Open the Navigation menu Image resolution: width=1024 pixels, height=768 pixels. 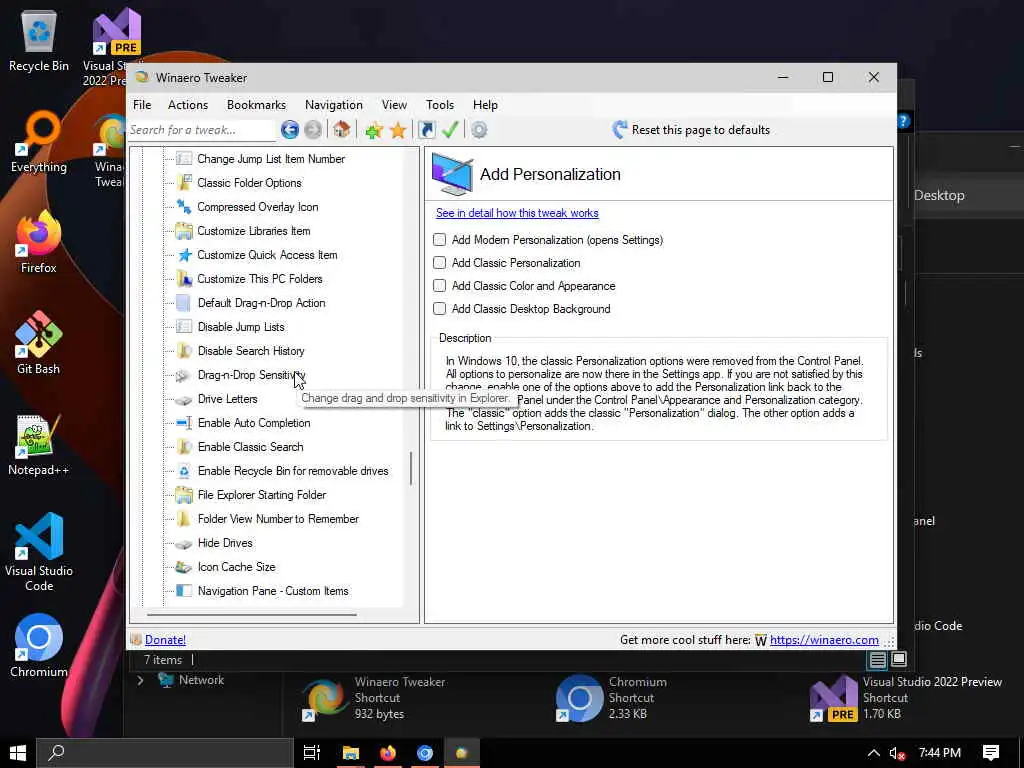point(334,104)
